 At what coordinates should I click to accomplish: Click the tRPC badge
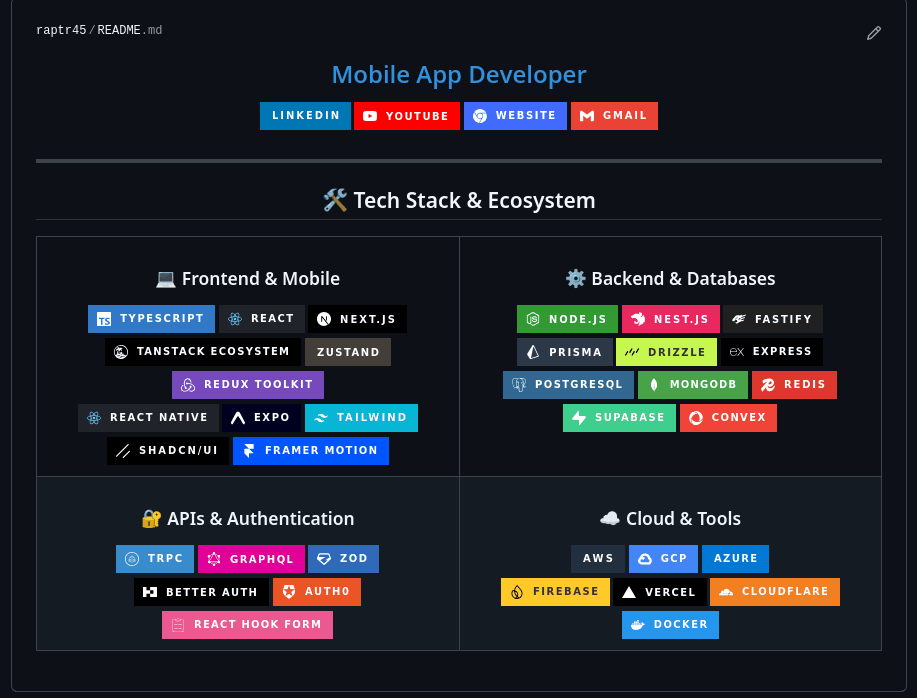click(155, 559)
